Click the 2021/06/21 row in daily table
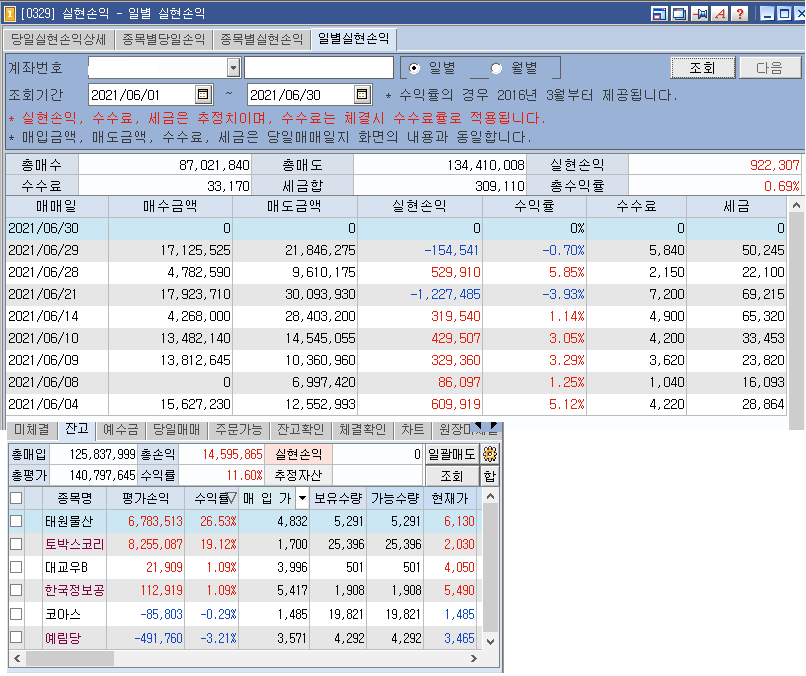Viewport: 806px width, 676px height. [396, 294]
